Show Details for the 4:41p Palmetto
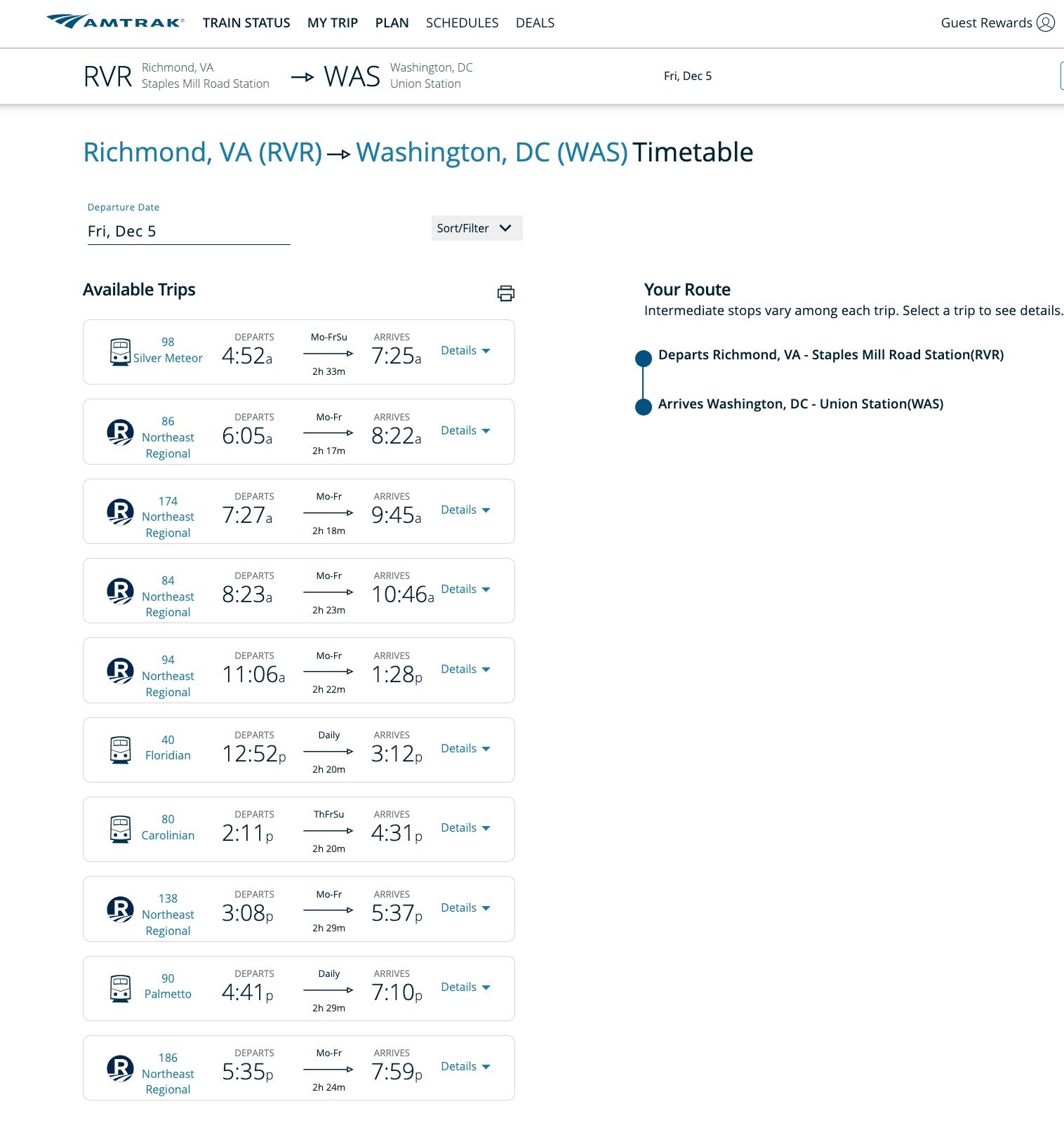Image resolution: width=1064 pixels, height=1137 pixels. (465, 988)
